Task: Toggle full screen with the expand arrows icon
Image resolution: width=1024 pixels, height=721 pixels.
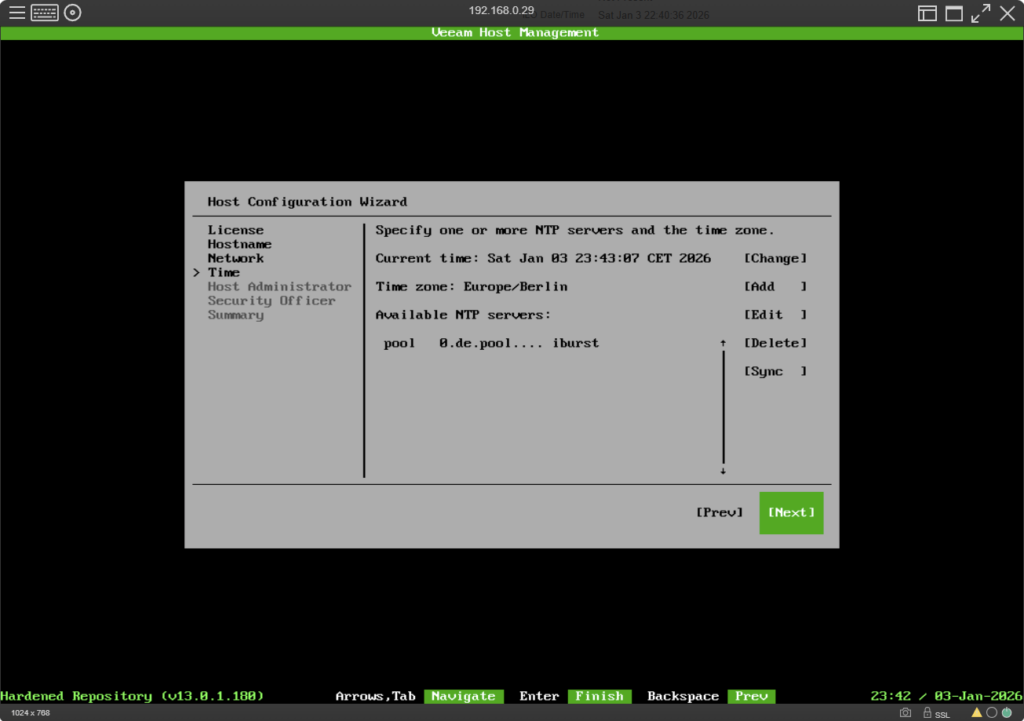Action: pyautogui.click(x=981, y=13)
